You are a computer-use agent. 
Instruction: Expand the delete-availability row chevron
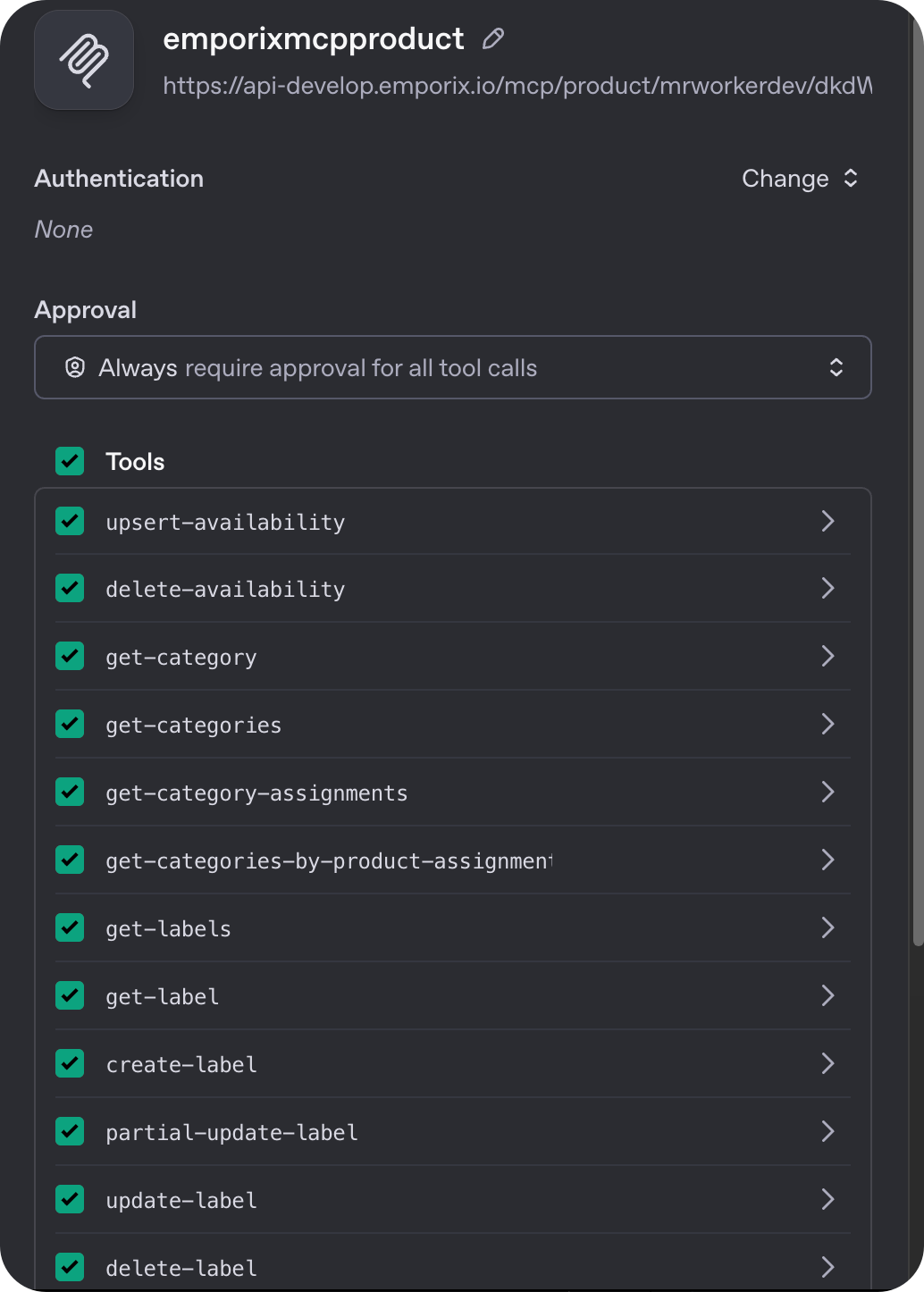[827, 588]
